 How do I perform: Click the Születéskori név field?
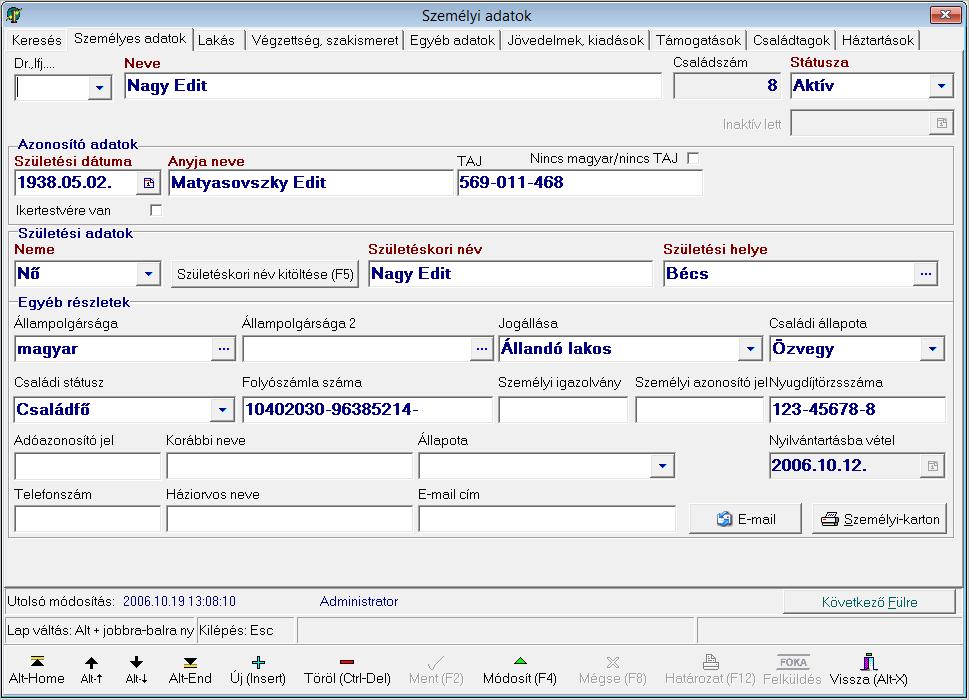pyautogui.click(x=510, y=274)
